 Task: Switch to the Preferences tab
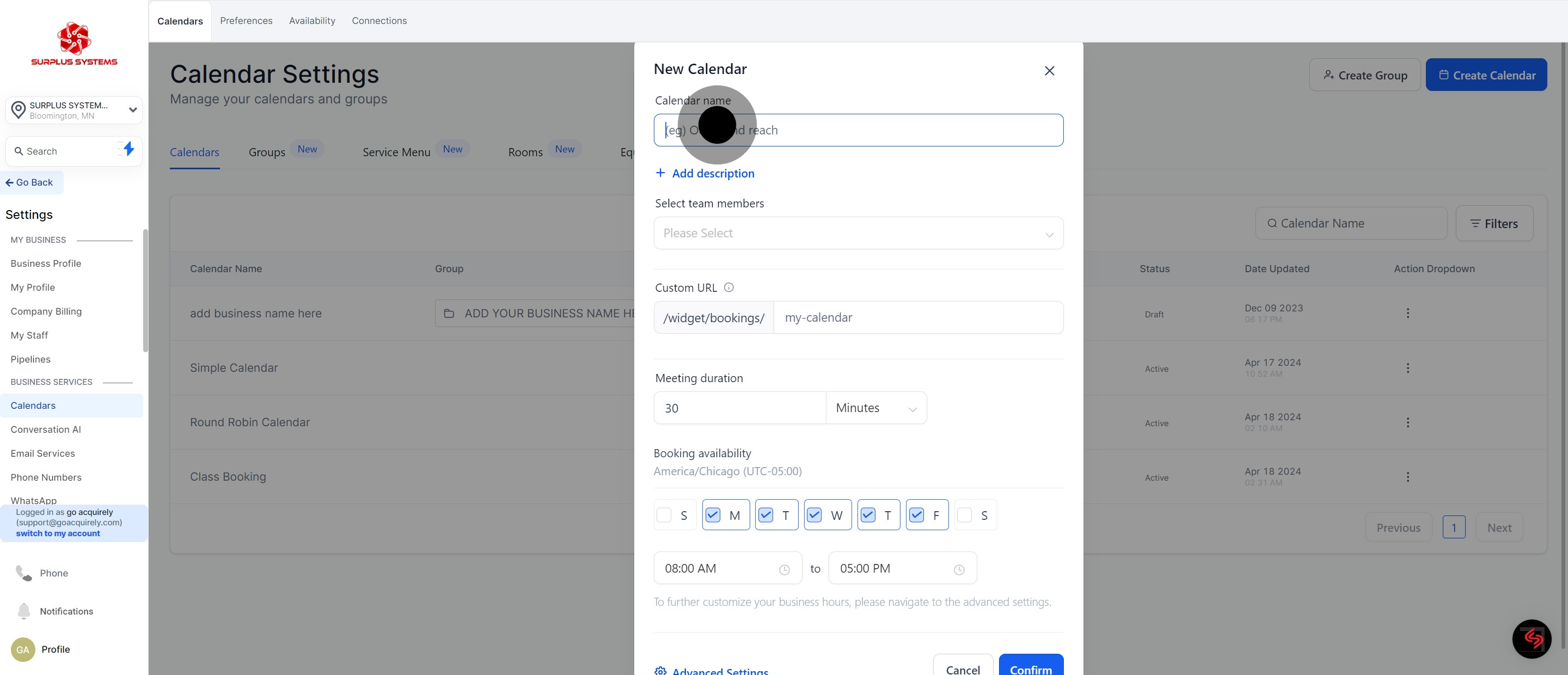tap(246, 21)
